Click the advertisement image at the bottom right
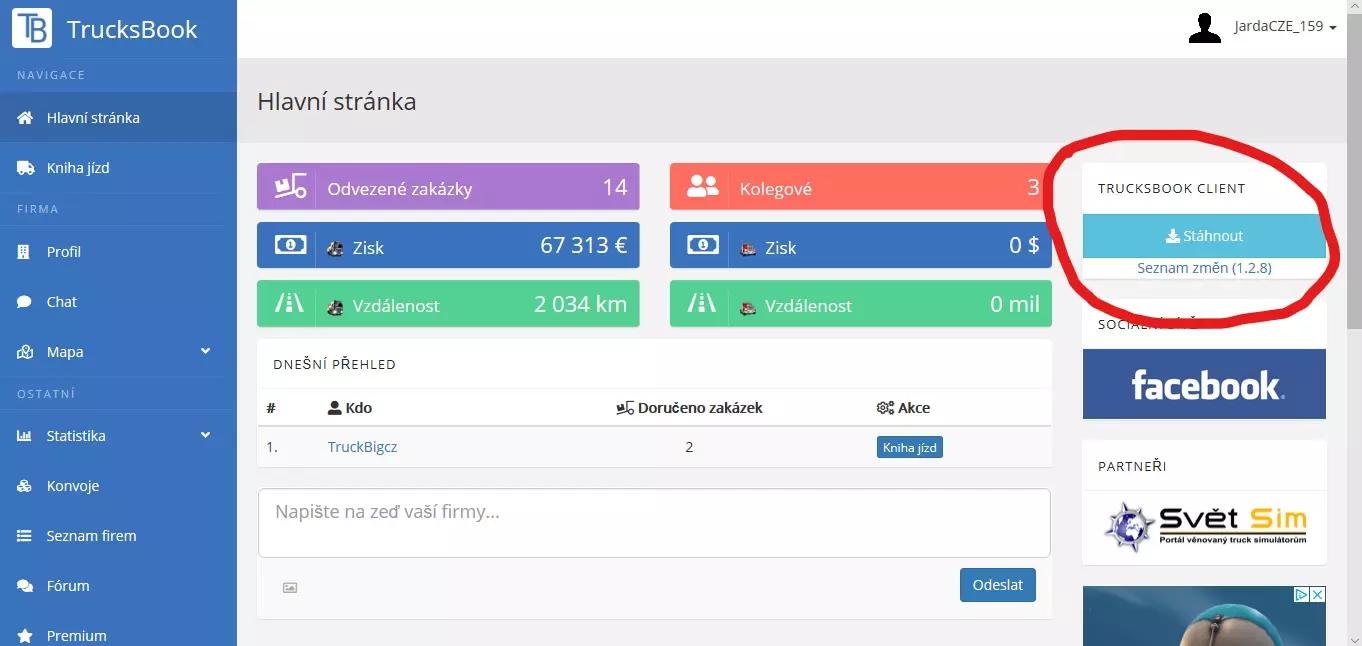This screenshot has width=1362, height=646. coord(1204,616)
